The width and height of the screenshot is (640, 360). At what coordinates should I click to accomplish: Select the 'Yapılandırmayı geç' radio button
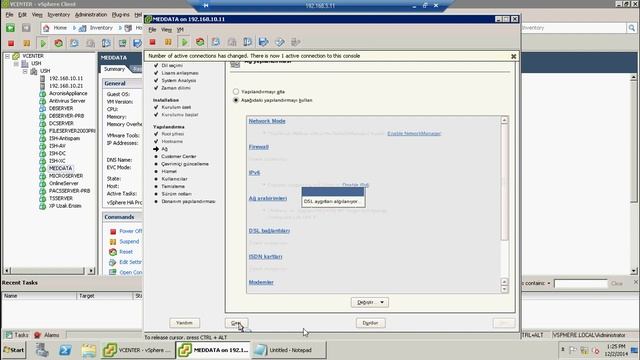[x=236, y=91]
